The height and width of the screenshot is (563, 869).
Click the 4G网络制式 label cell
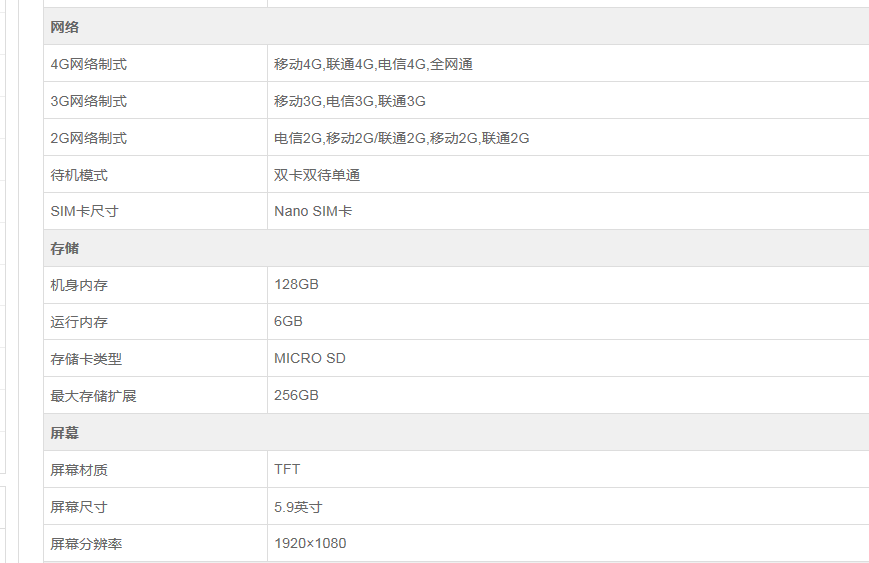89,64
